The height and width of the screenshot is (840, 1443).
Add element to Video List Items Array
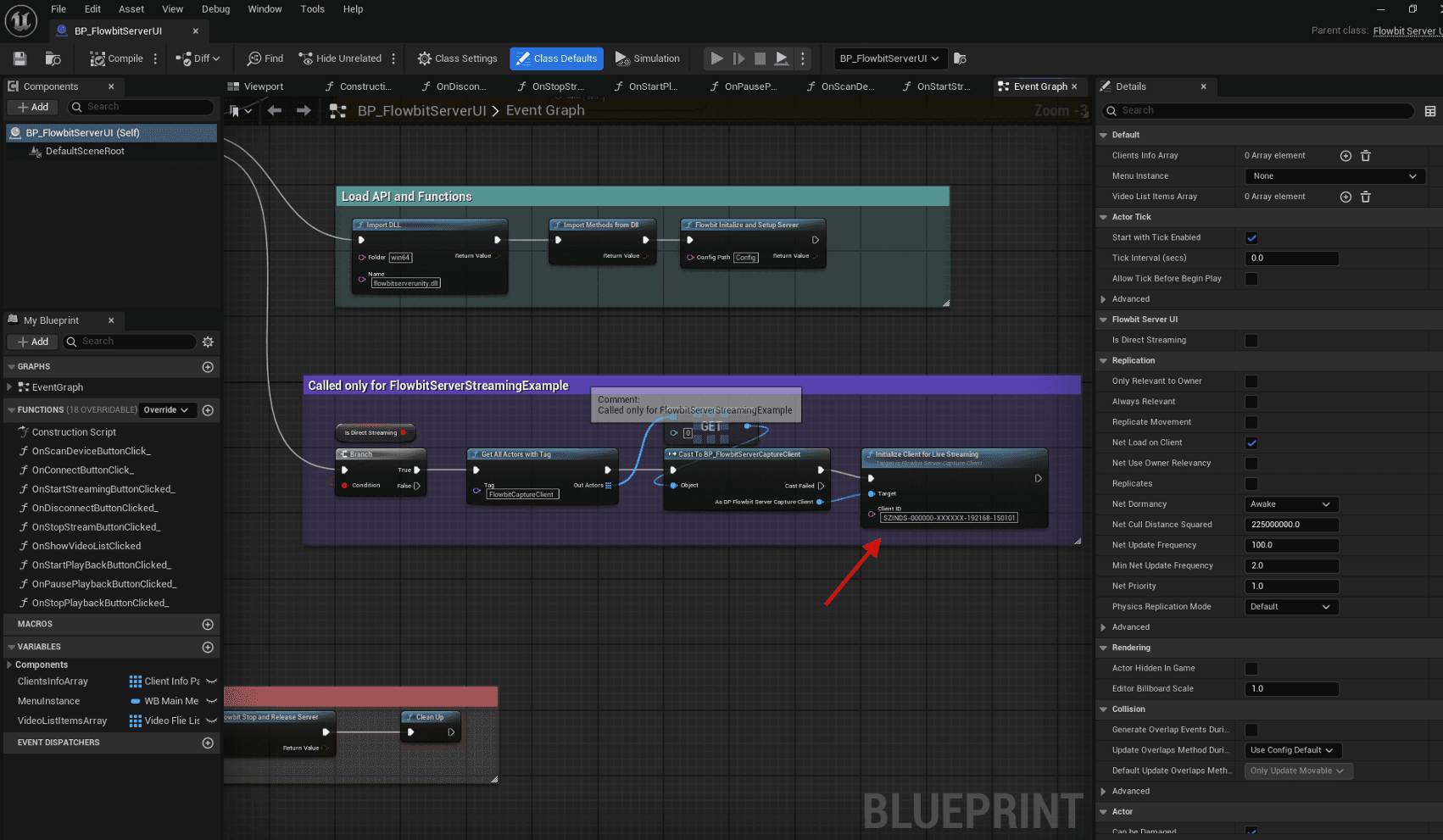coord(1345,197)
